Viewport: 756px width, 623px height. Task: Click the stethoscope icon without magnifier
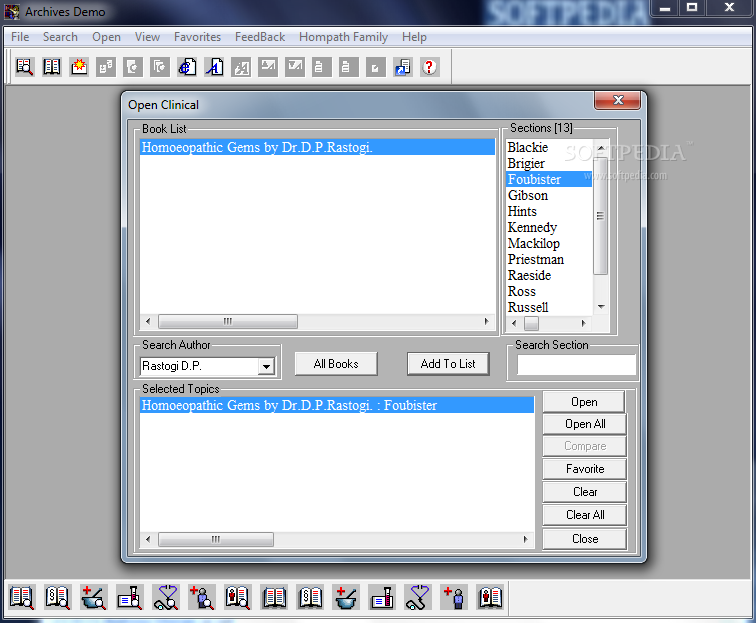click(418, 597)
